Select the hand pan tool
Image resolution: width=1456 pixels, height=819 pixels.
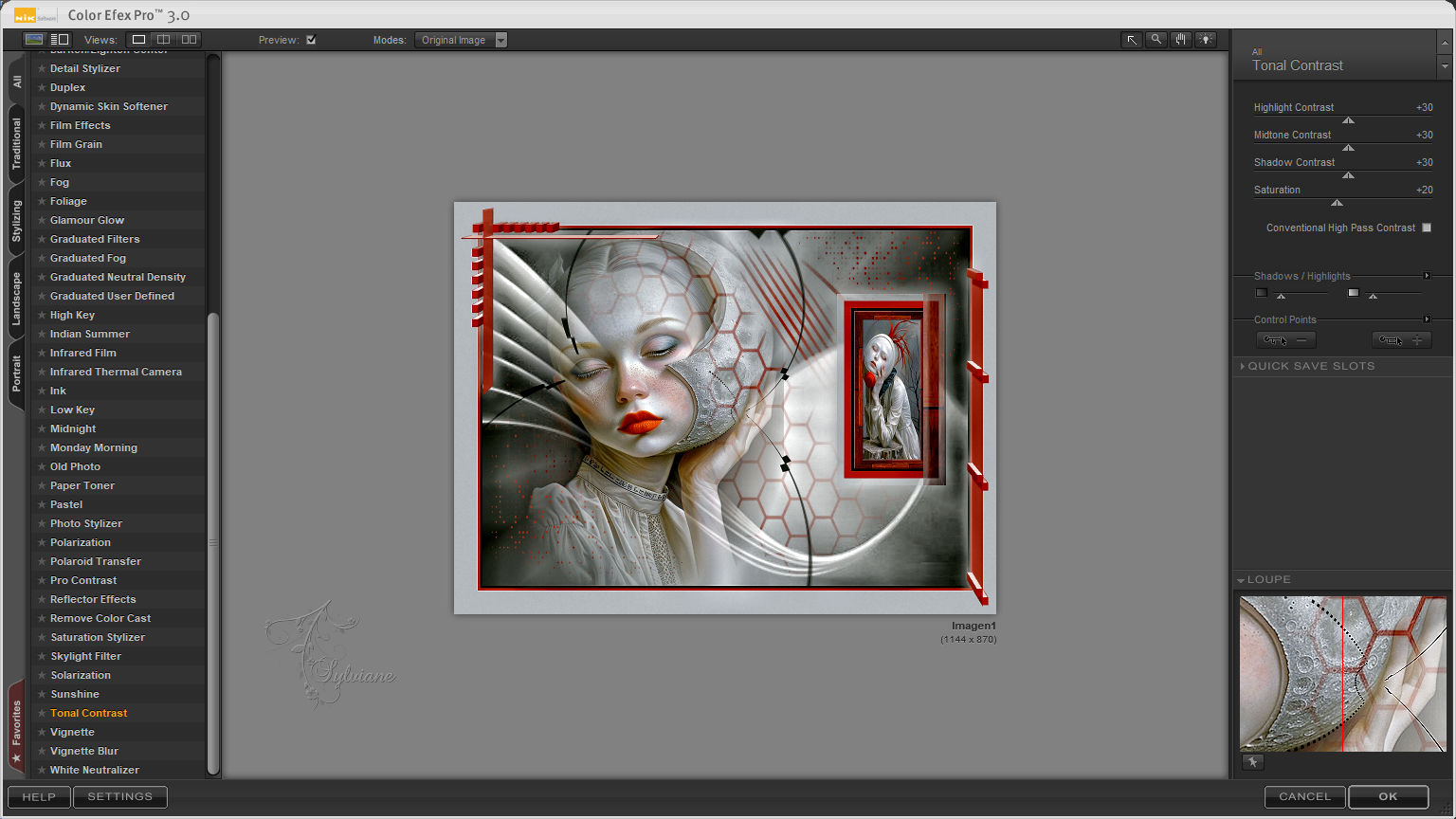(x=1181, y=40)
